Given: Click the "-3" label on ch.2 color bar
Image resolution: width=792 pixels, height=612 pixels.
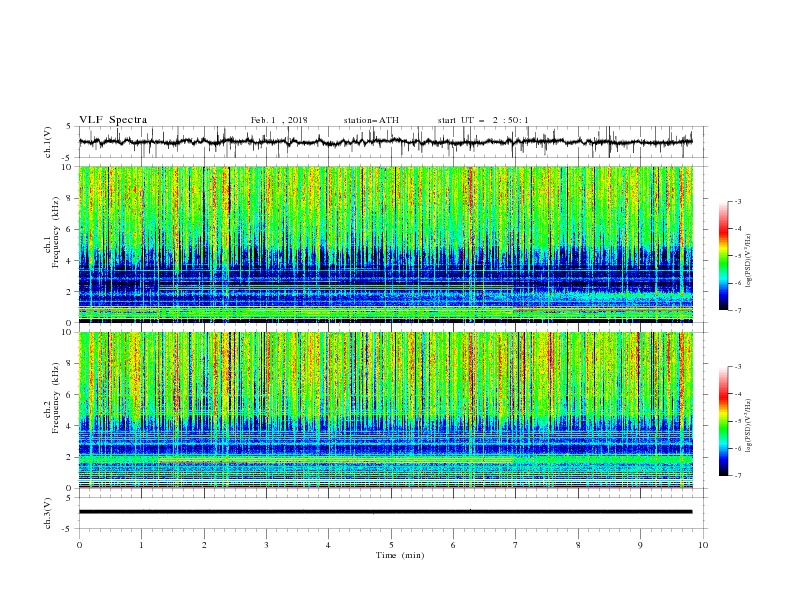Looking at the screenshot, I should point(737,367).
